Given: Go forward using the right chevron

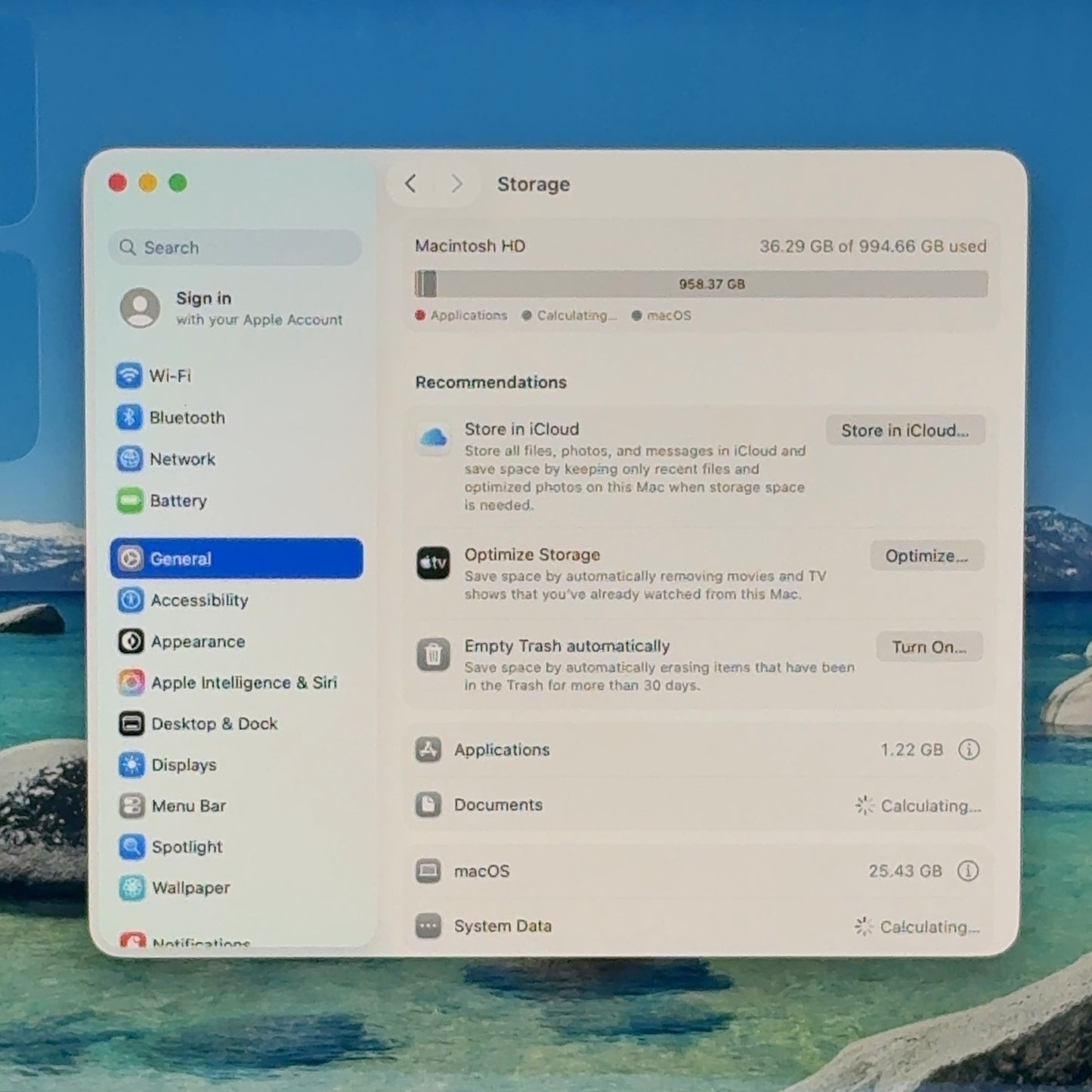Looking at the screenshot, I should (456, 184).
